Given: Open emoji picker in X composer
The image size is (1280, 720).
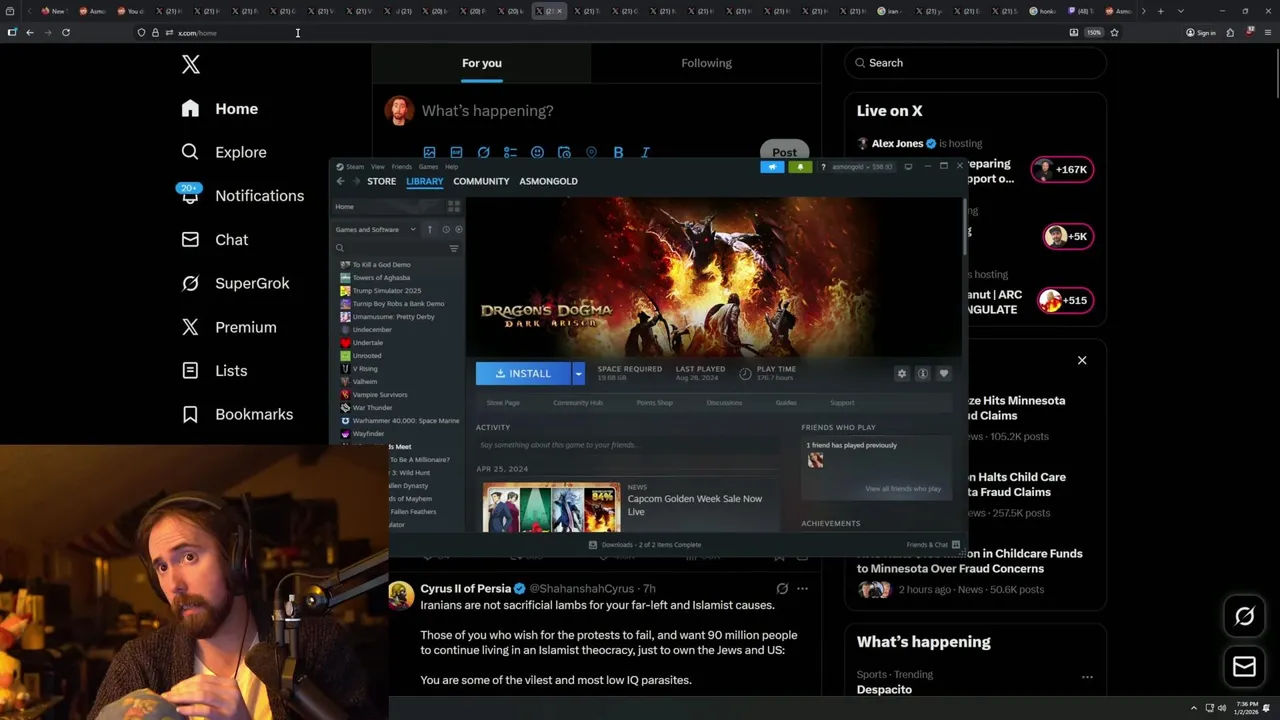Looking at the screenshot, I should [537, 152].
